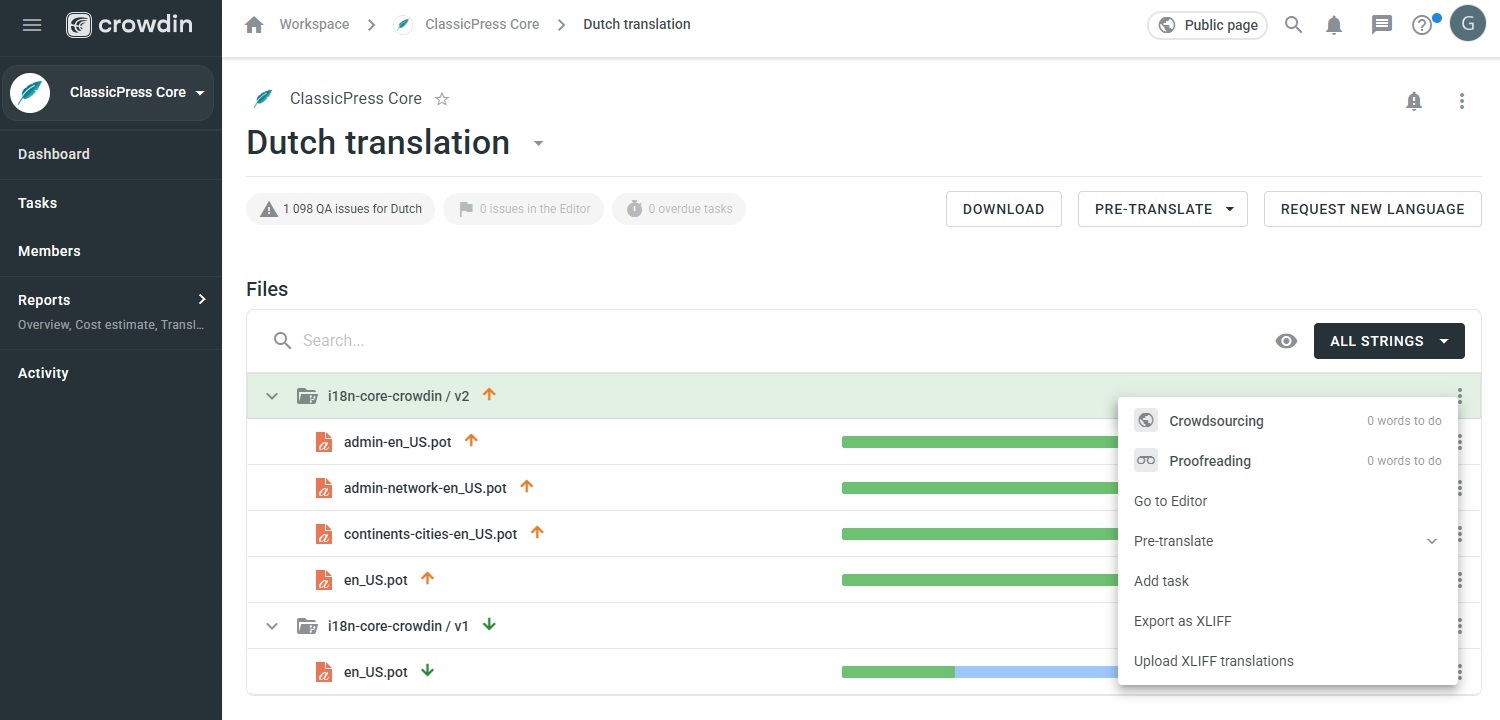The width and height of the screenshot is (1500, 720).
Task: Star the ClassicPress Core project
Action: point(442,98)
